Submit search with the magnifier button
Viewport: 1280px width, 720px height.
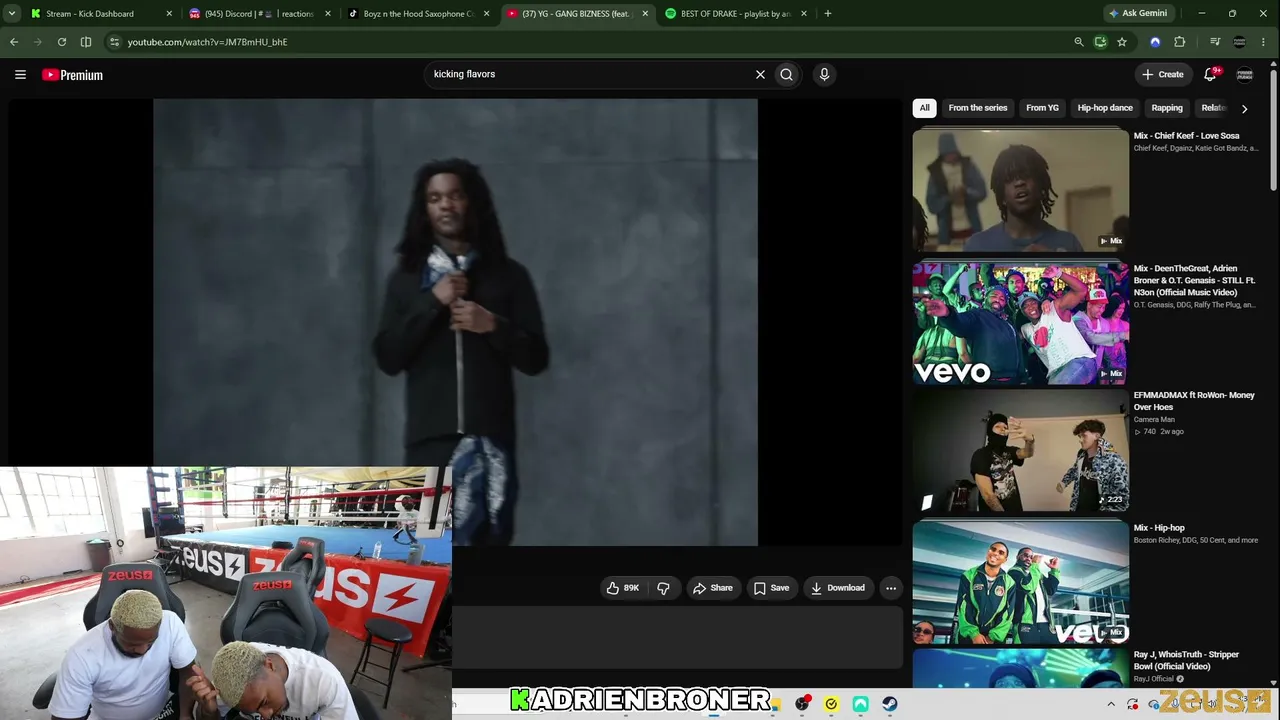coord(787,74)
